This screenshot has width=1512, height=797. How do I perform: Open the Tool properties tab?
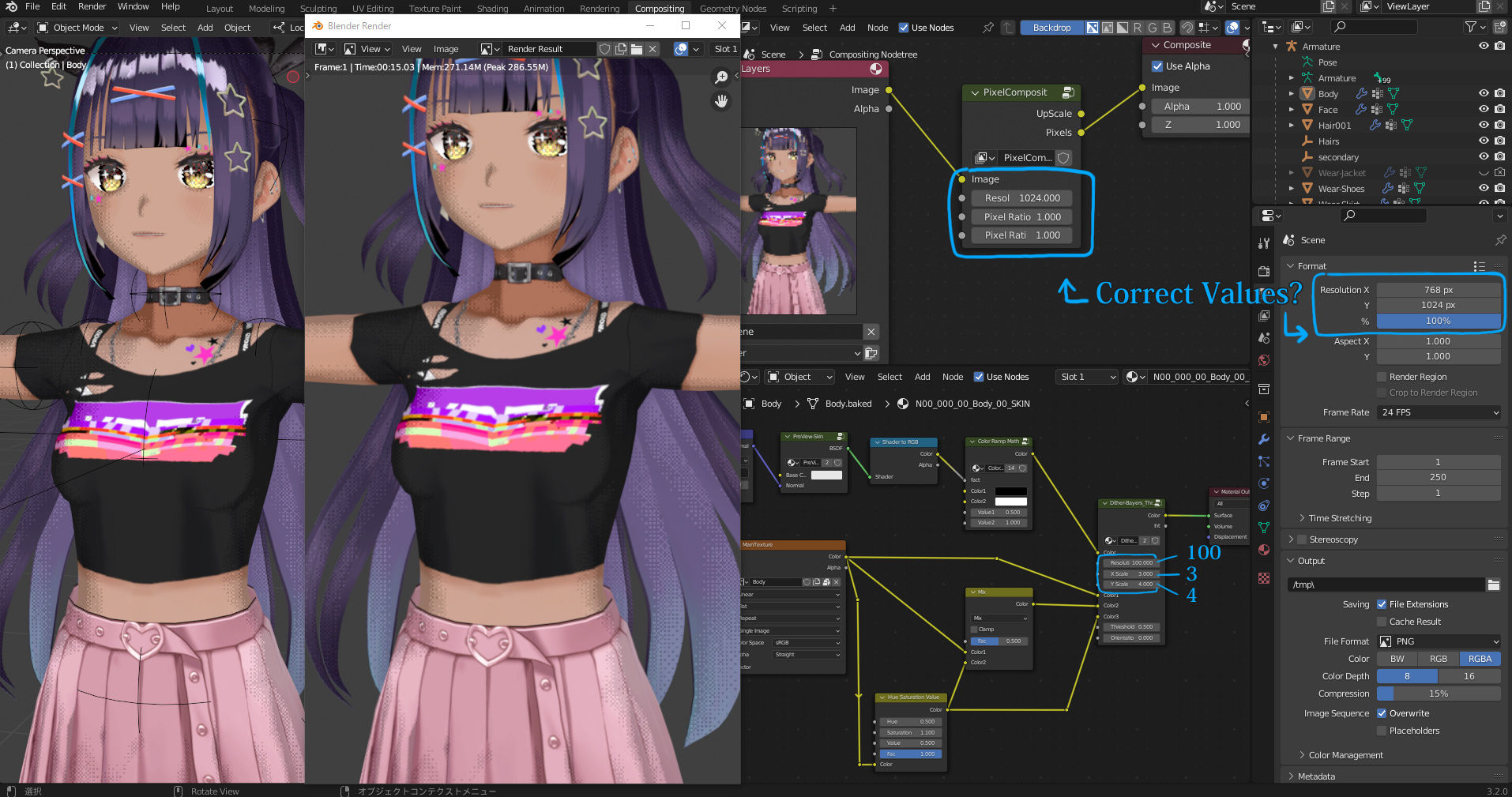(1264, 243)
